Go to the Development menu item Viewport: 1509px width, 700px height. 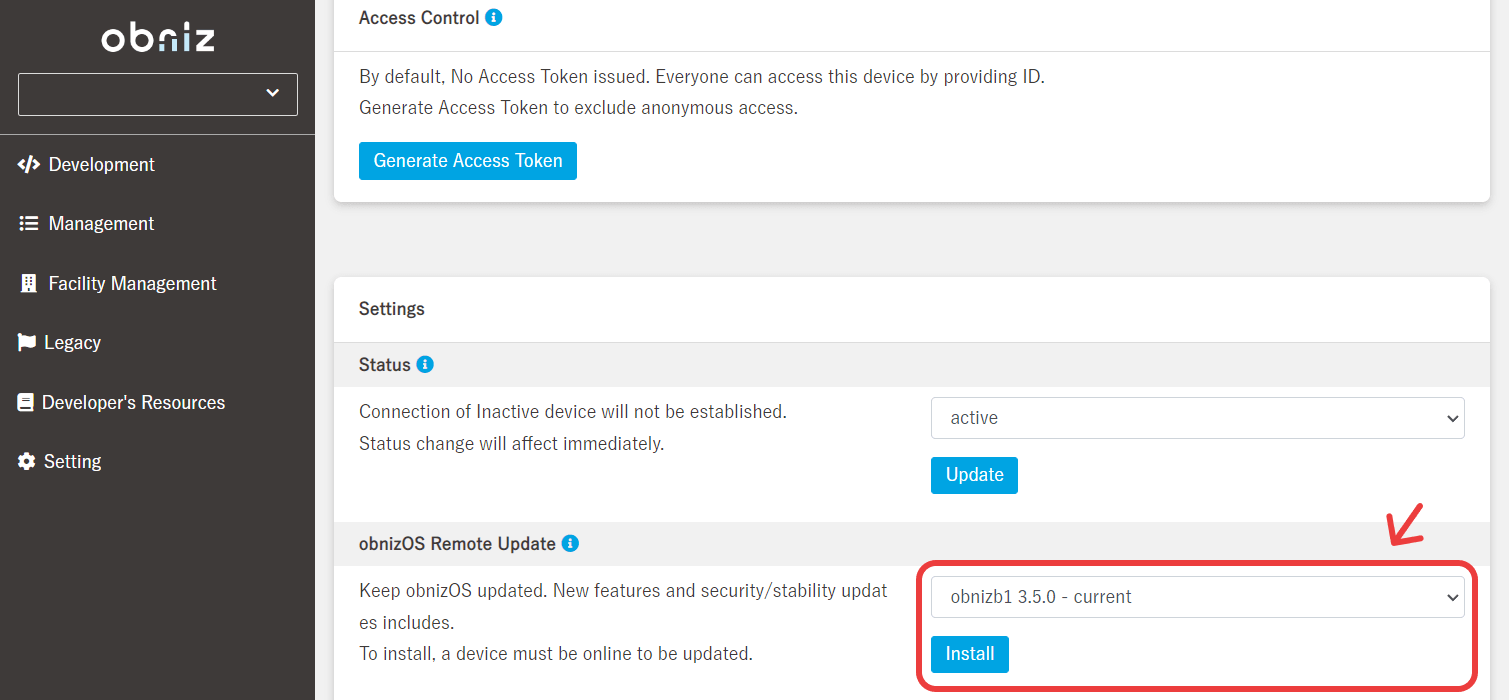pyautogui.click(x=102, y=165)
